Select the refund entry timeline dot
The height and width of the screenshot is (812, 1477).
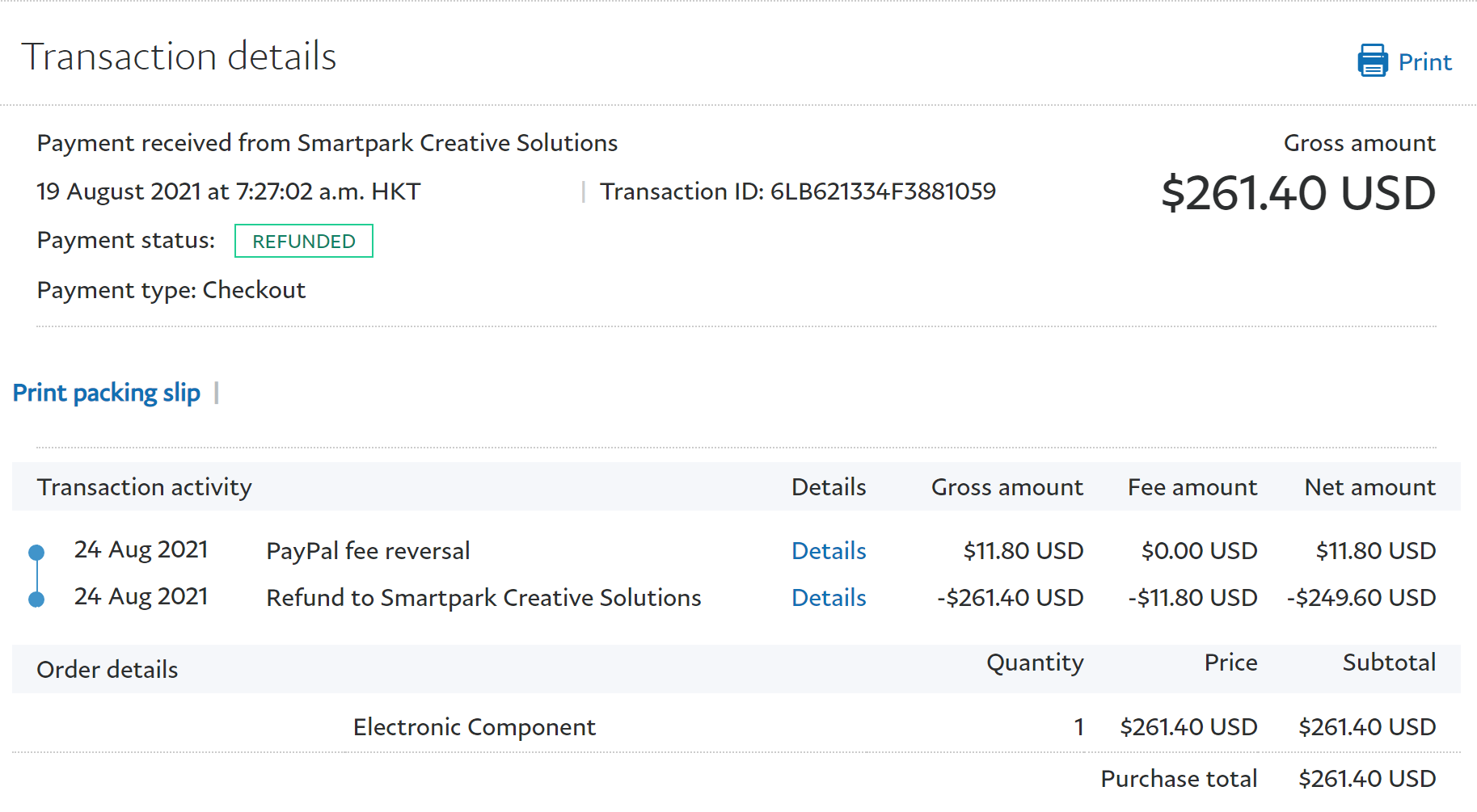point(36,600)
